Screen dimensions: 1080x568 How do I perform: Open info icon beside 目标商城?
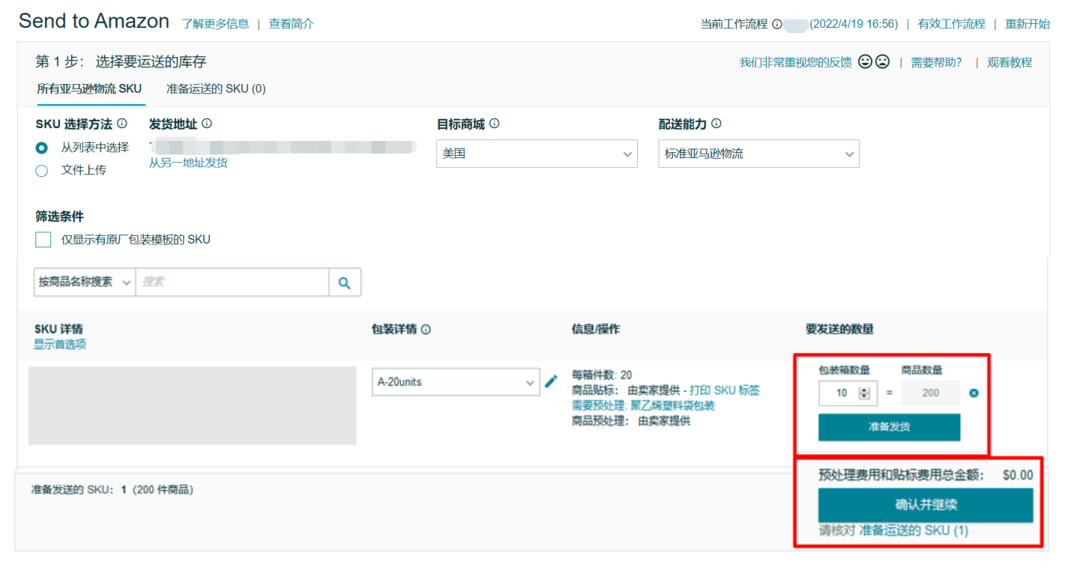[495, 124]
